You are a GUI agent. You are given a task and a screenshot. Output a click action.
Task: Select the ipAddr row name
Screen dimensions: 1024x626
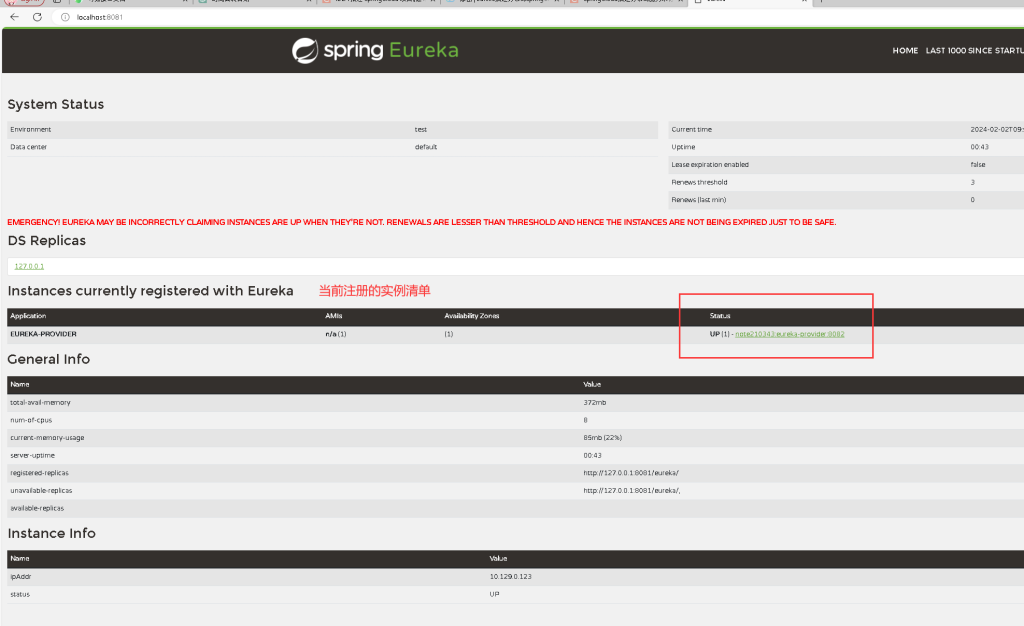pyautogui.click(x=20, y=577)
